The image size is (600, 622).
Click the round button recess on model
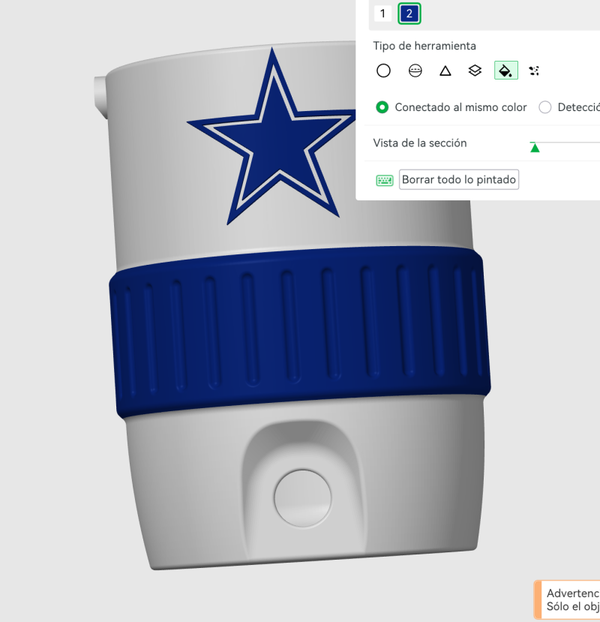coord(303,498)
